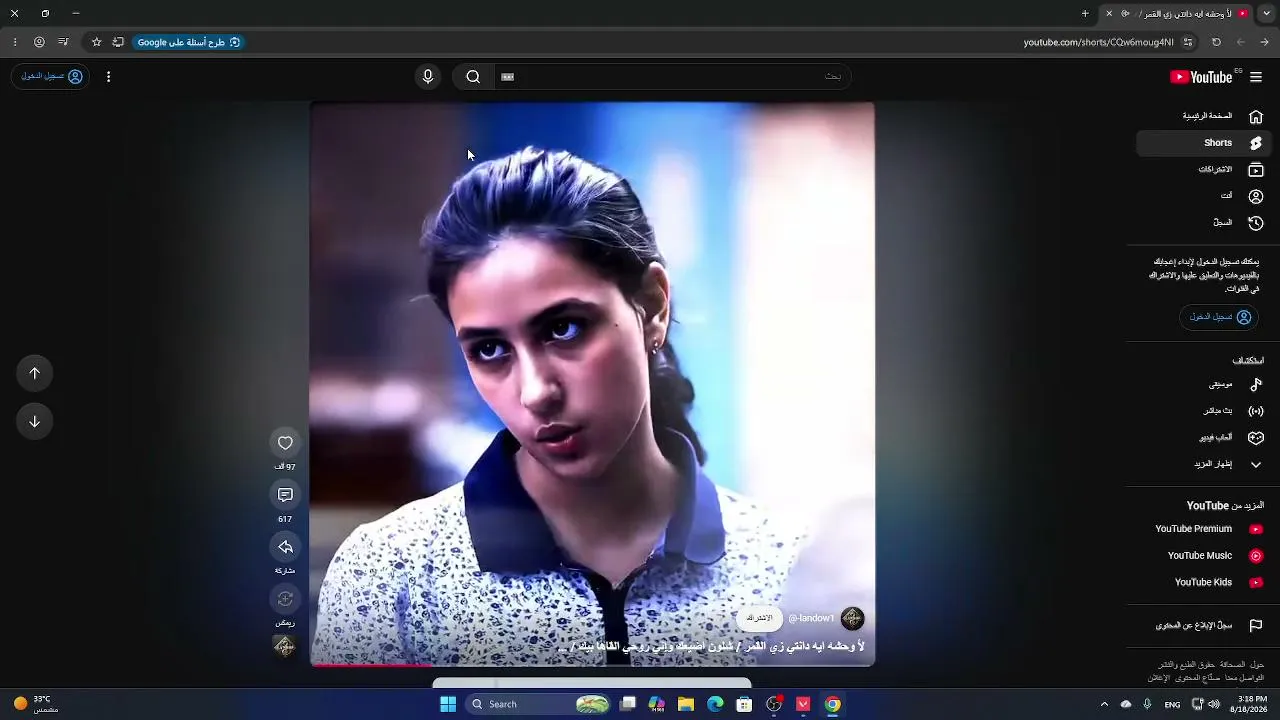1280x720 pixels.
Task: Remix this Short
Action: 285,599
